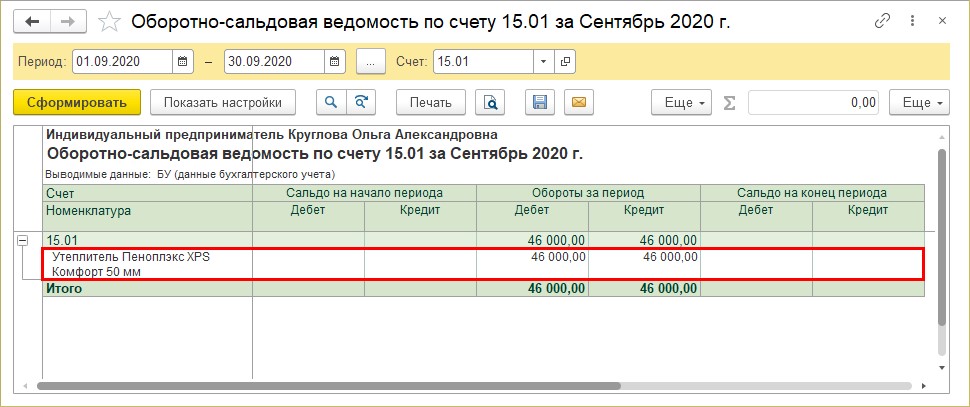Click the Печать button
970x407 pixels.
tap(431, 102)
